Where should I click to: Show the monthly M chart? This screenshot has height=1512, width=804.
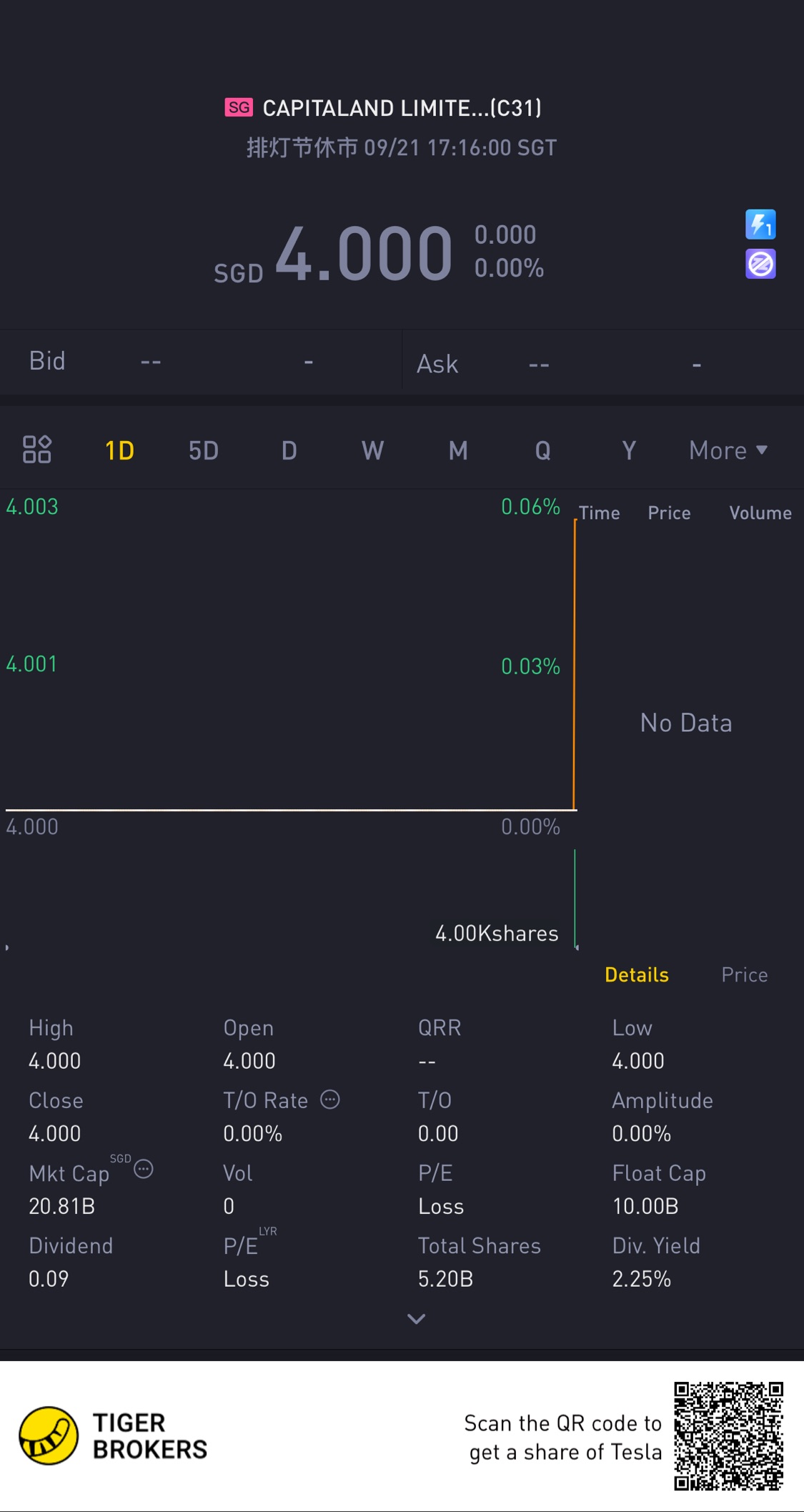tap(458, 450)
